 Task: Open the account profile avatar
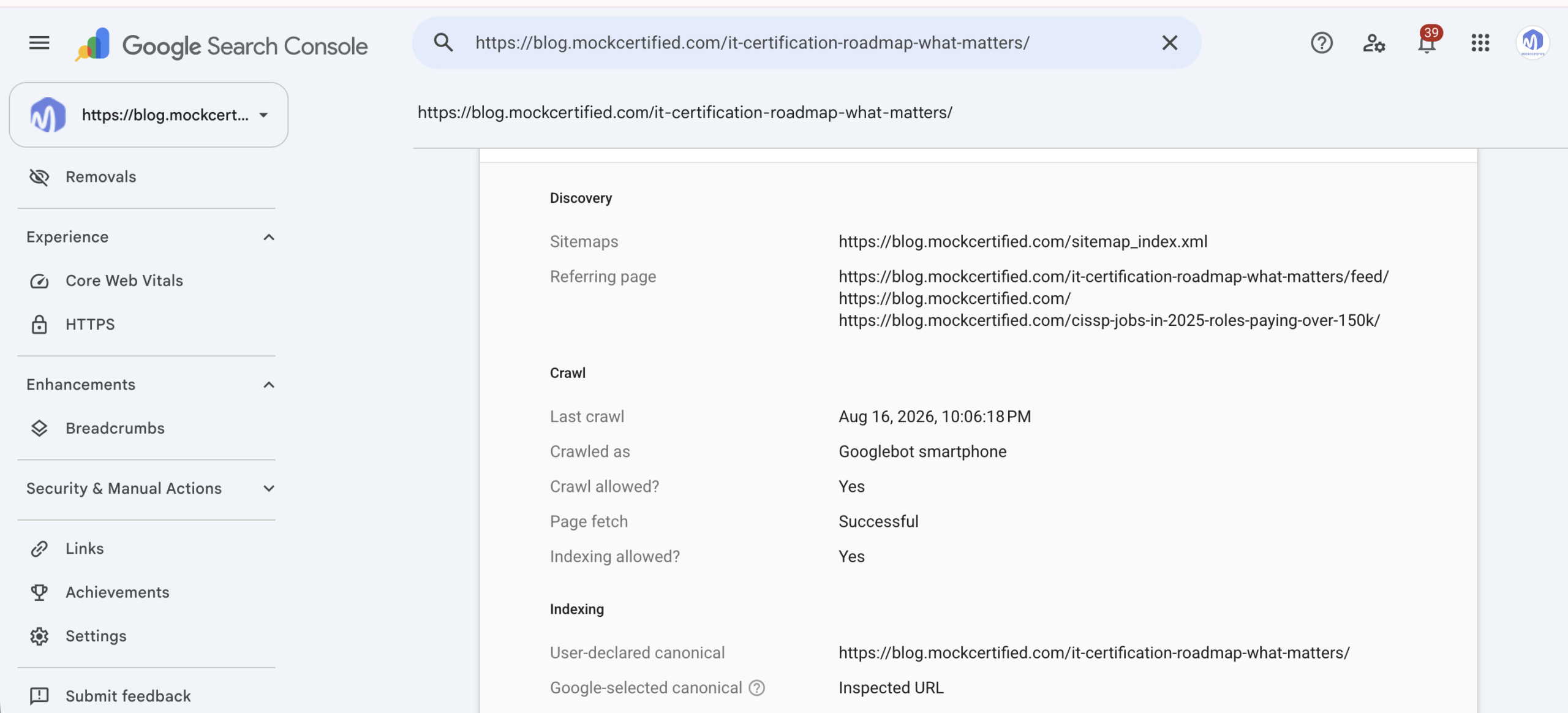coord(1532,43)
